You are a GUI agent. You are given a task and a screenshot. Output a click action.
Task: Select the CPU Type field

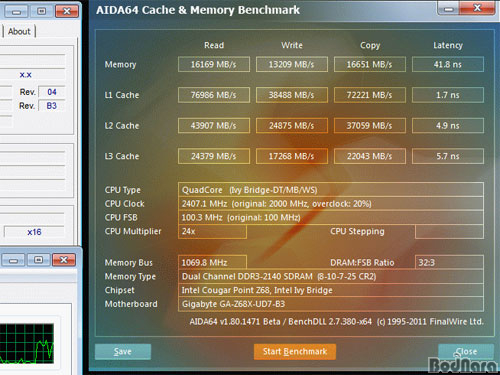coord(331,190)
